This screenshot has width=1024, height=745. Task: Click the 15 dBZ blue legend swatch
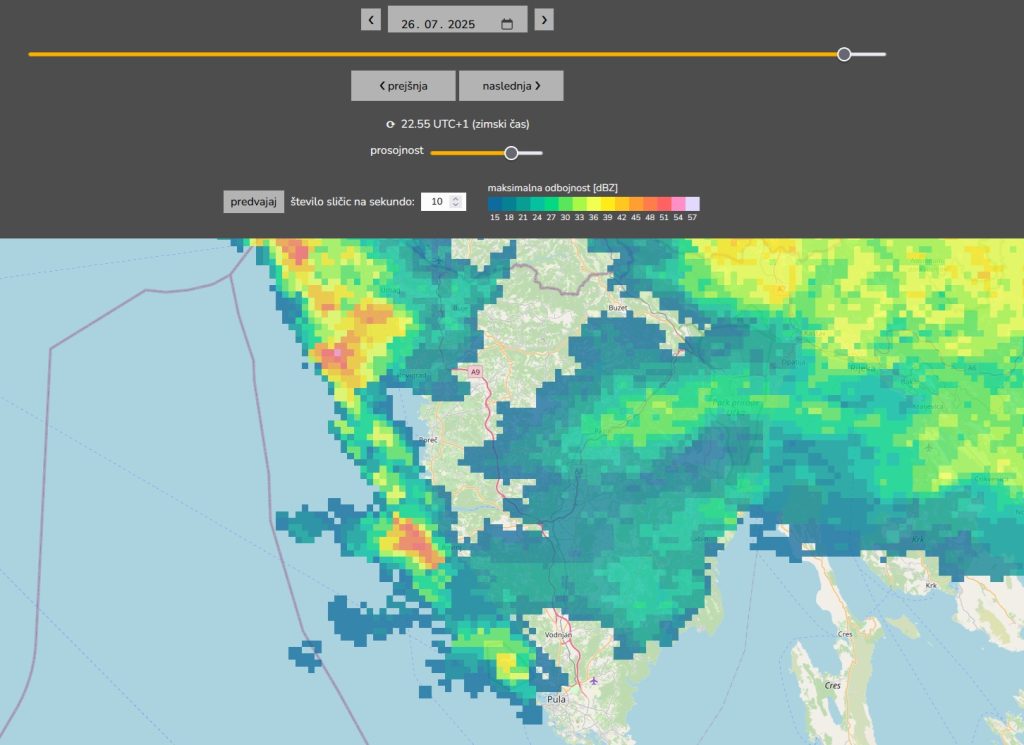pyautogui.click(x=495, y=204)
